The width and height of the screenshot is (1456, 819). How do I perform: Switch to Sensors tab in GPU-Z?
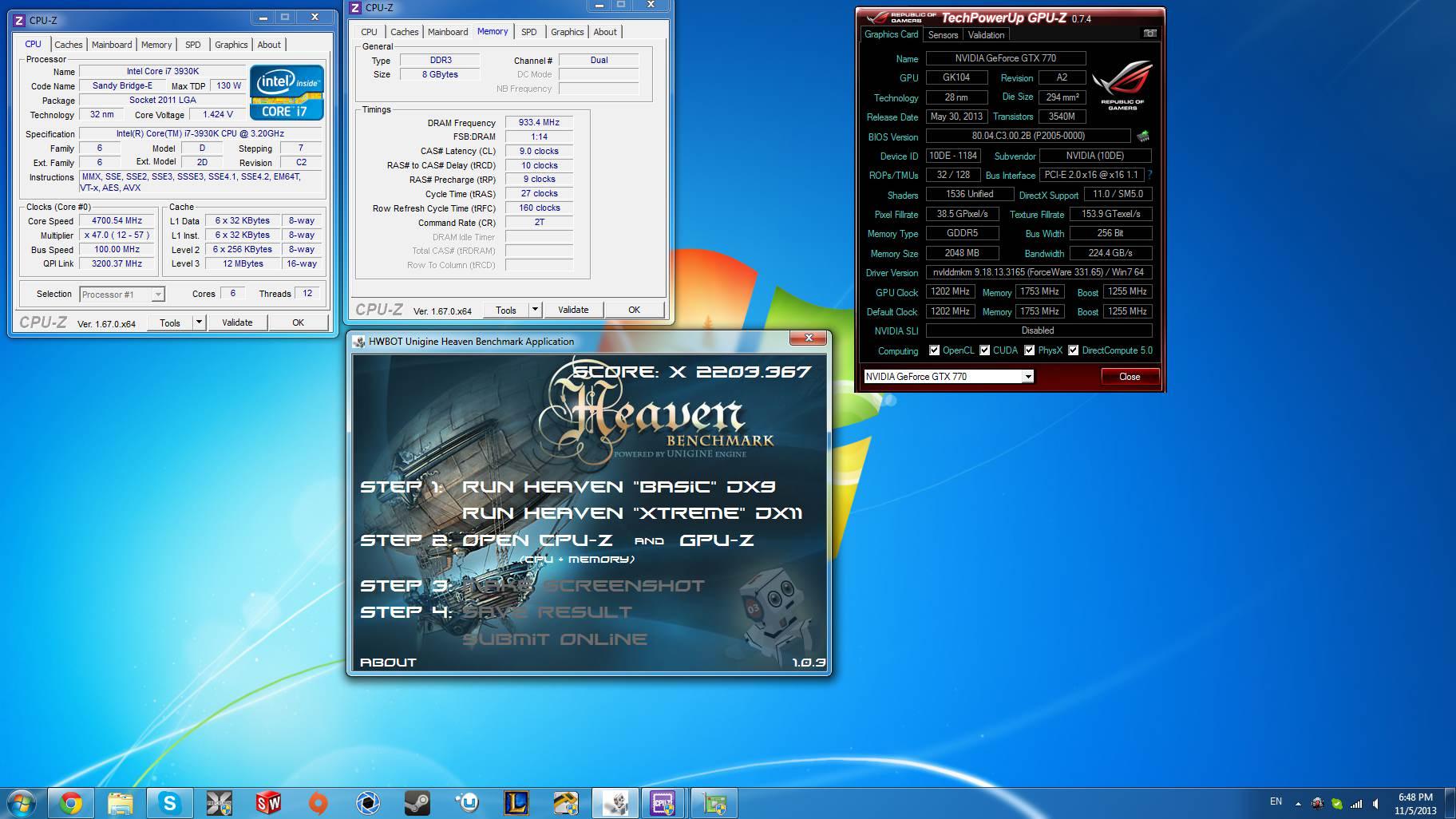coord(943,35)
